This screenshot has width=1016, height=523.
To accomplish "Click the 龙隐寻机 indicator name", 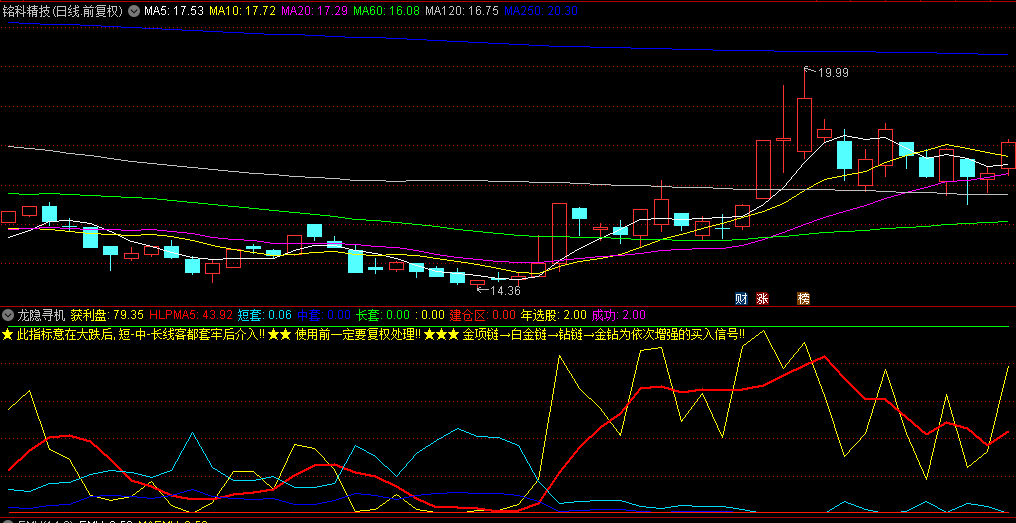I will (41, 316).
